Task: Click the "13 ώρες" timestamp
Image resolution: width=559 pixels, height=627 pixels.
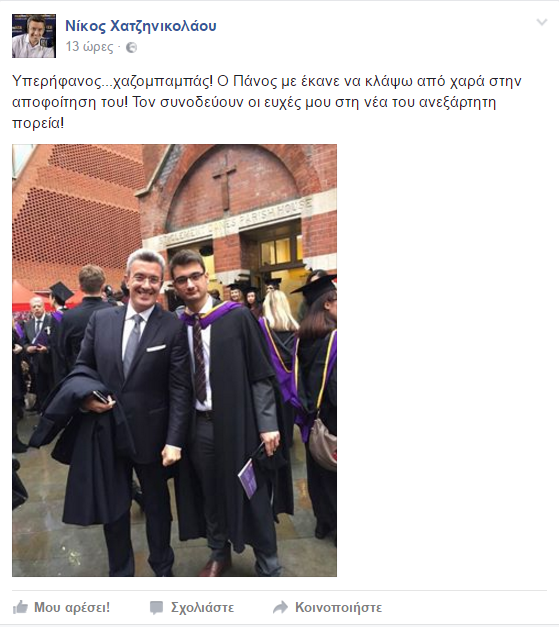Action: (90, 47)
